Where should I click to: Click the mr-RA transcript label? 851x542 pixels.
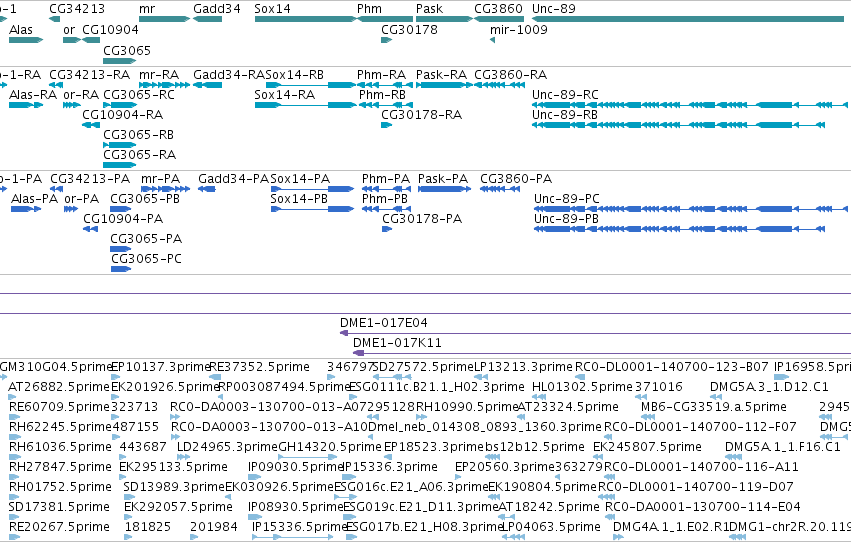tap(158, 74)
